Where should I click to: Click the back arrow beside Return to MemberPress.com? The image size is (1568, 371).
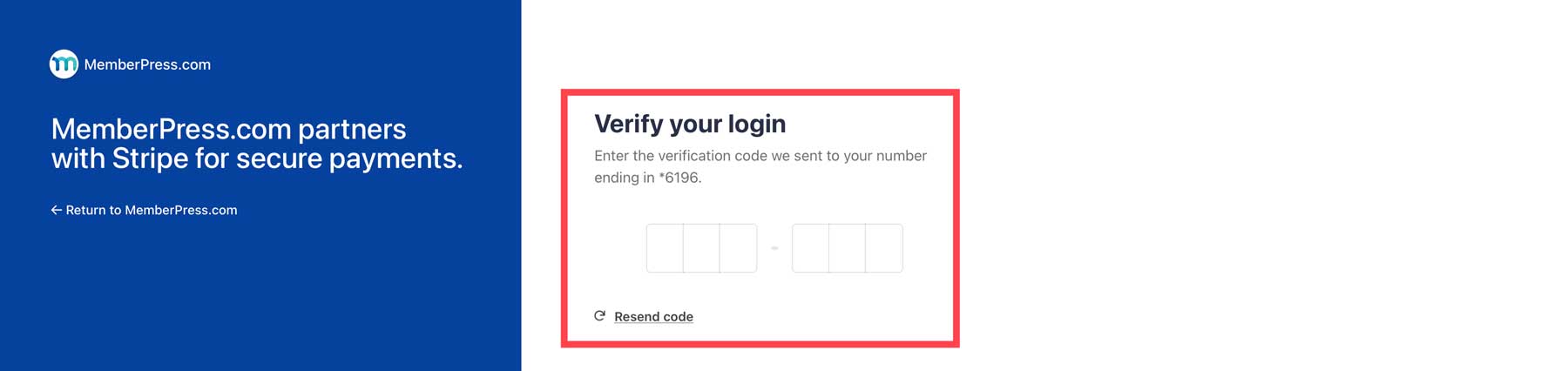(x=56, y=210)
